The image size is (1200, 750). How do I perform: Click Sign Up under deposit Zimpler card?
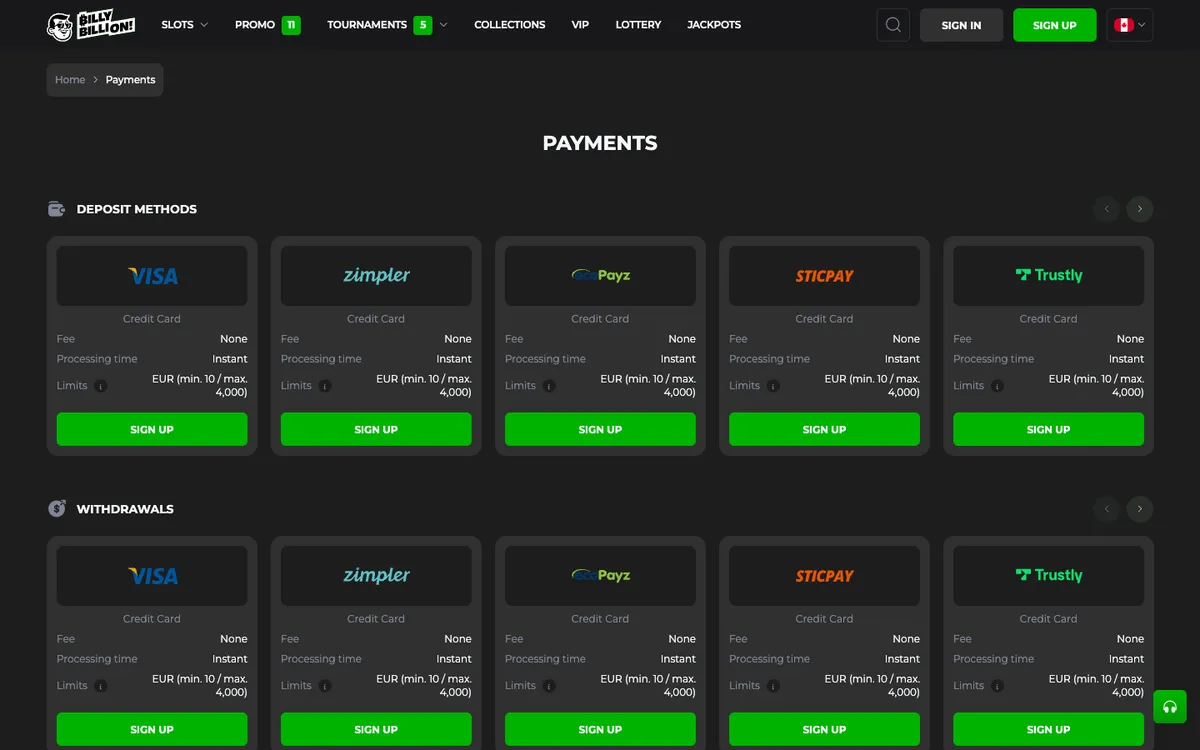click(376, 429)
